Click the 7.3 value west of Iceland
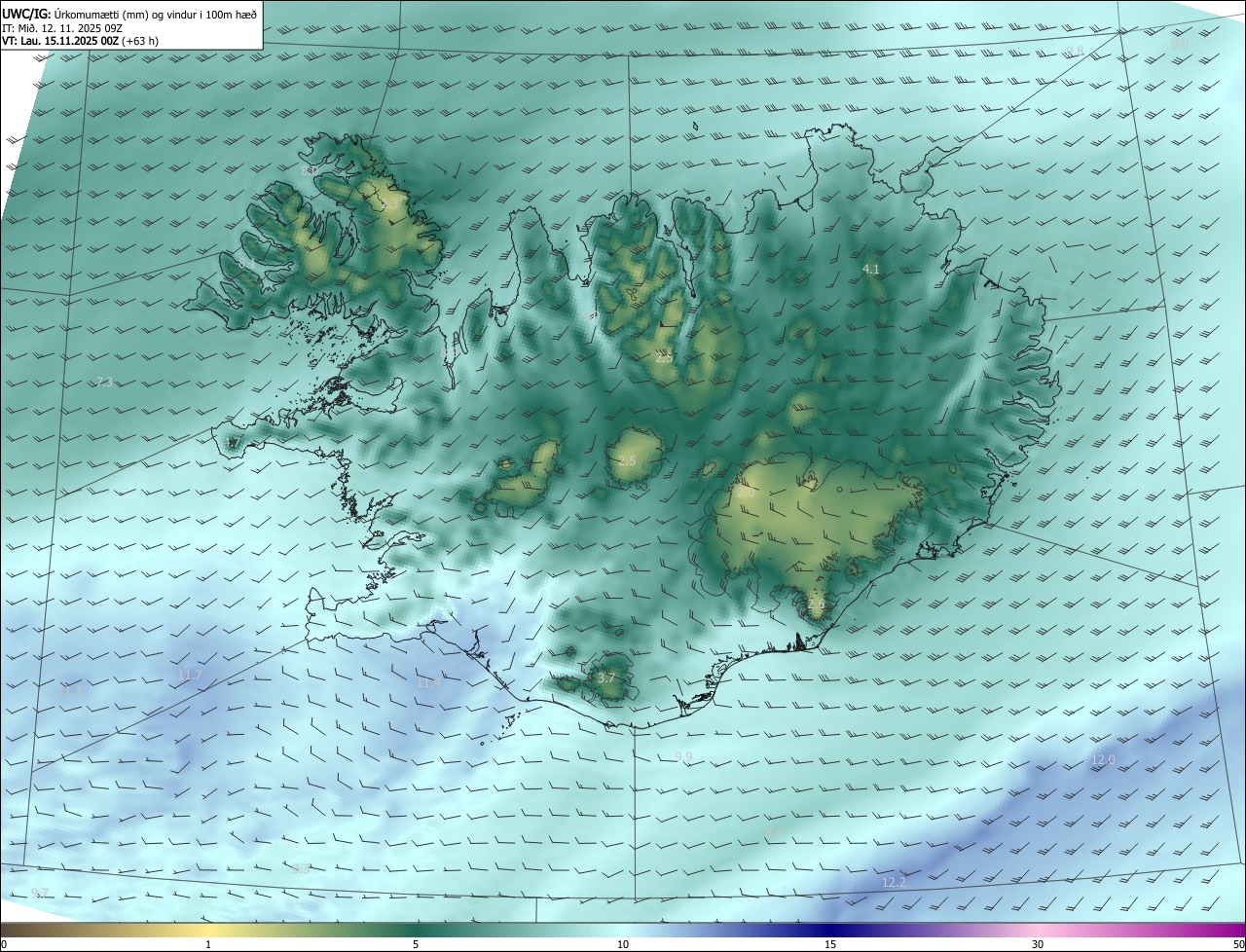Image resolution: width=1246 pixels, height=952 pixels. [x=104, y=382]
